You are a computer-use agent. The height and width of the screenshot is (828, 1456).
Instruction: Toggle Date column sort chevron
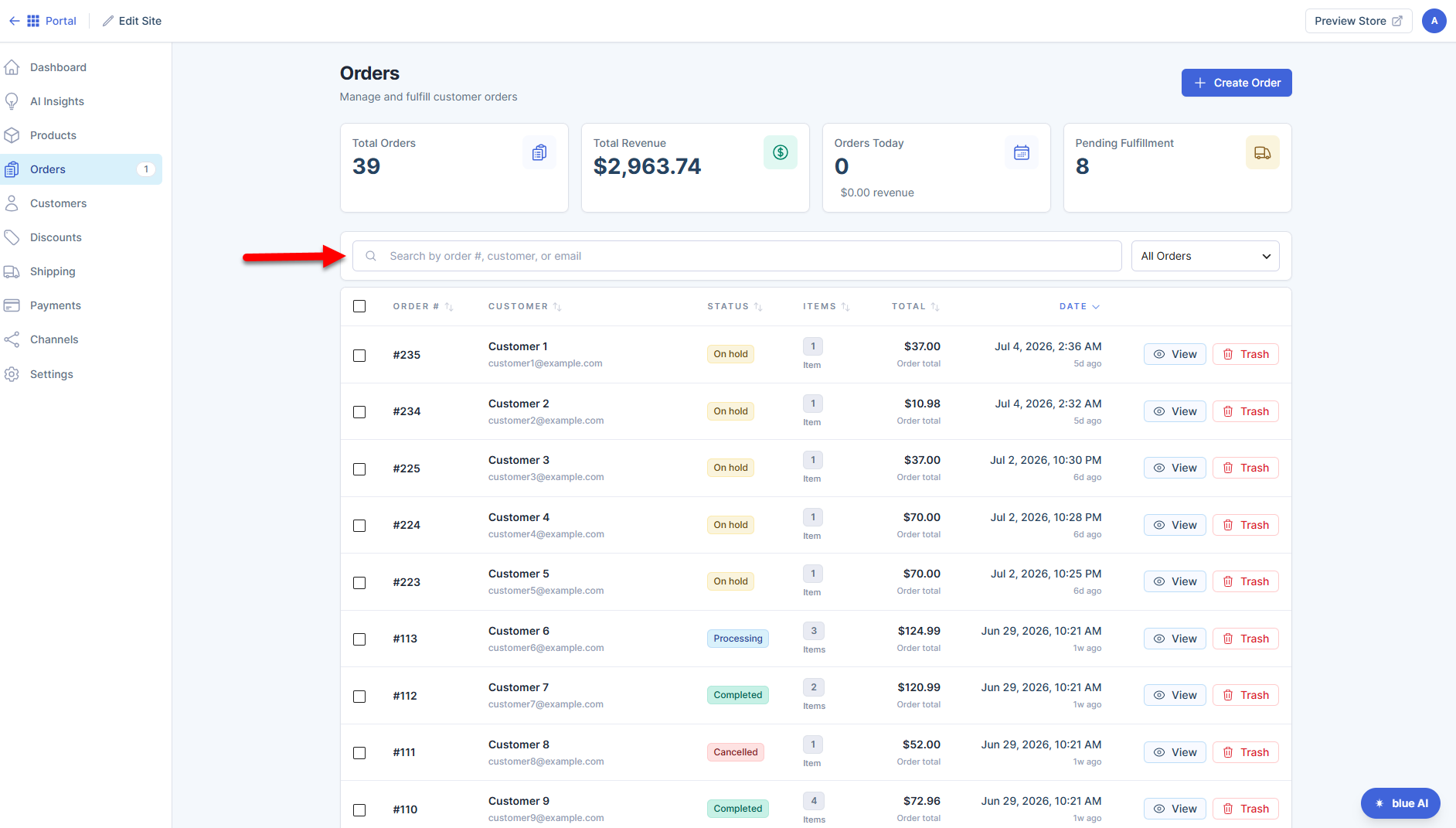[1096, 307]
